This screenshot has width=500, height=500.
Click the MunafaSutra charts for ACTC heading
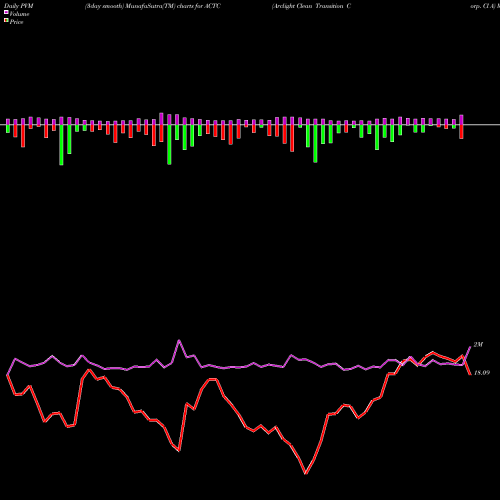(x=153, y=6)
